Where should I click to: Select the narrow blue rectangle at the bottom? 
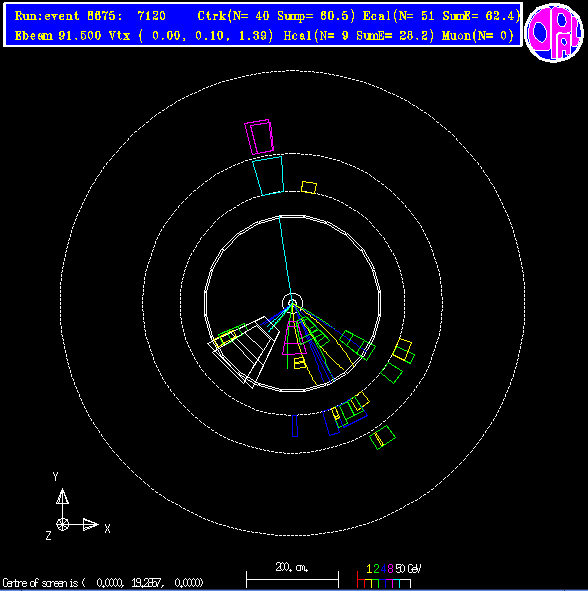pyautogui.click(x=295, y=426)
